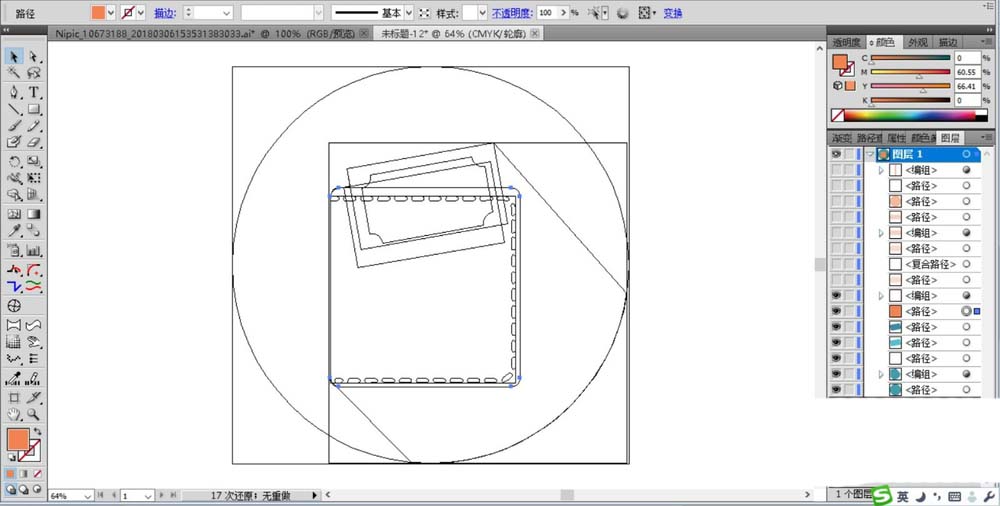
Task: Select the Selection tool (black arrow)
Action: click(13, 57)
